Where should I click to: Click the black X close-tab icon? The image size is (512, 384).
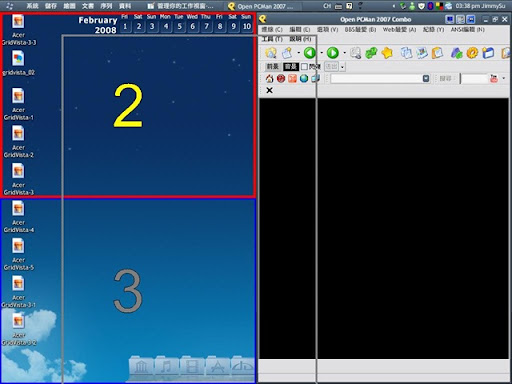click(269, 90)
